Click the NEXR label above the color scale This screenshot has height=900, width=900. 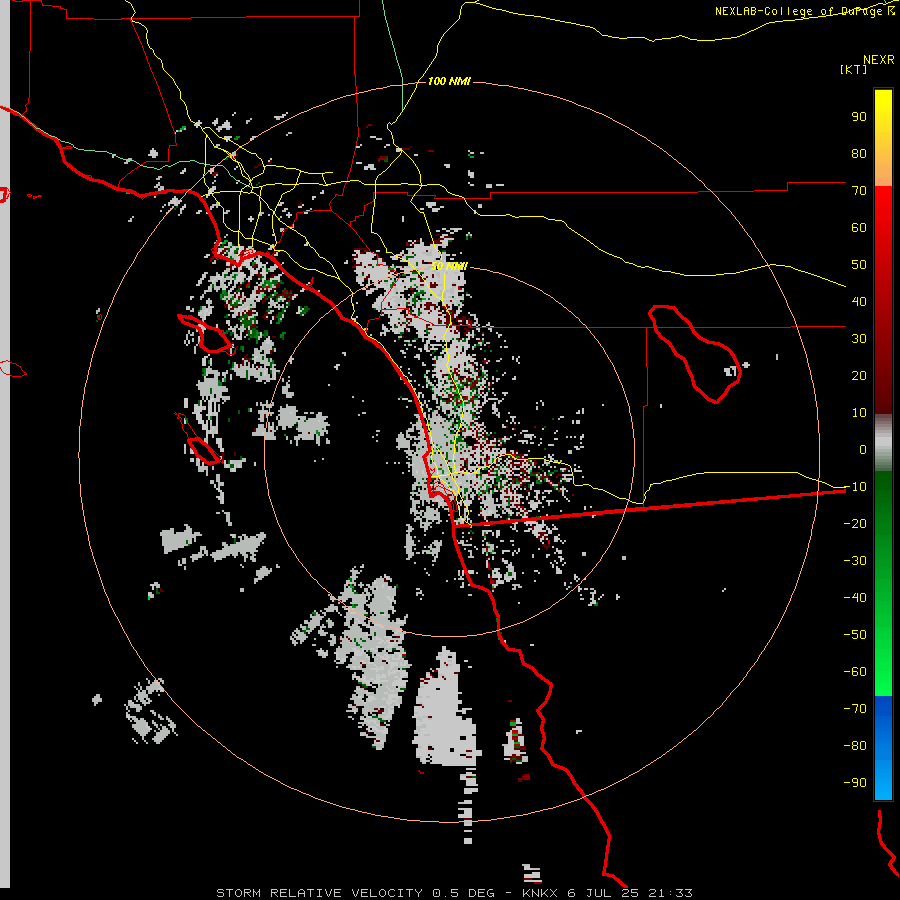(878, 60)
